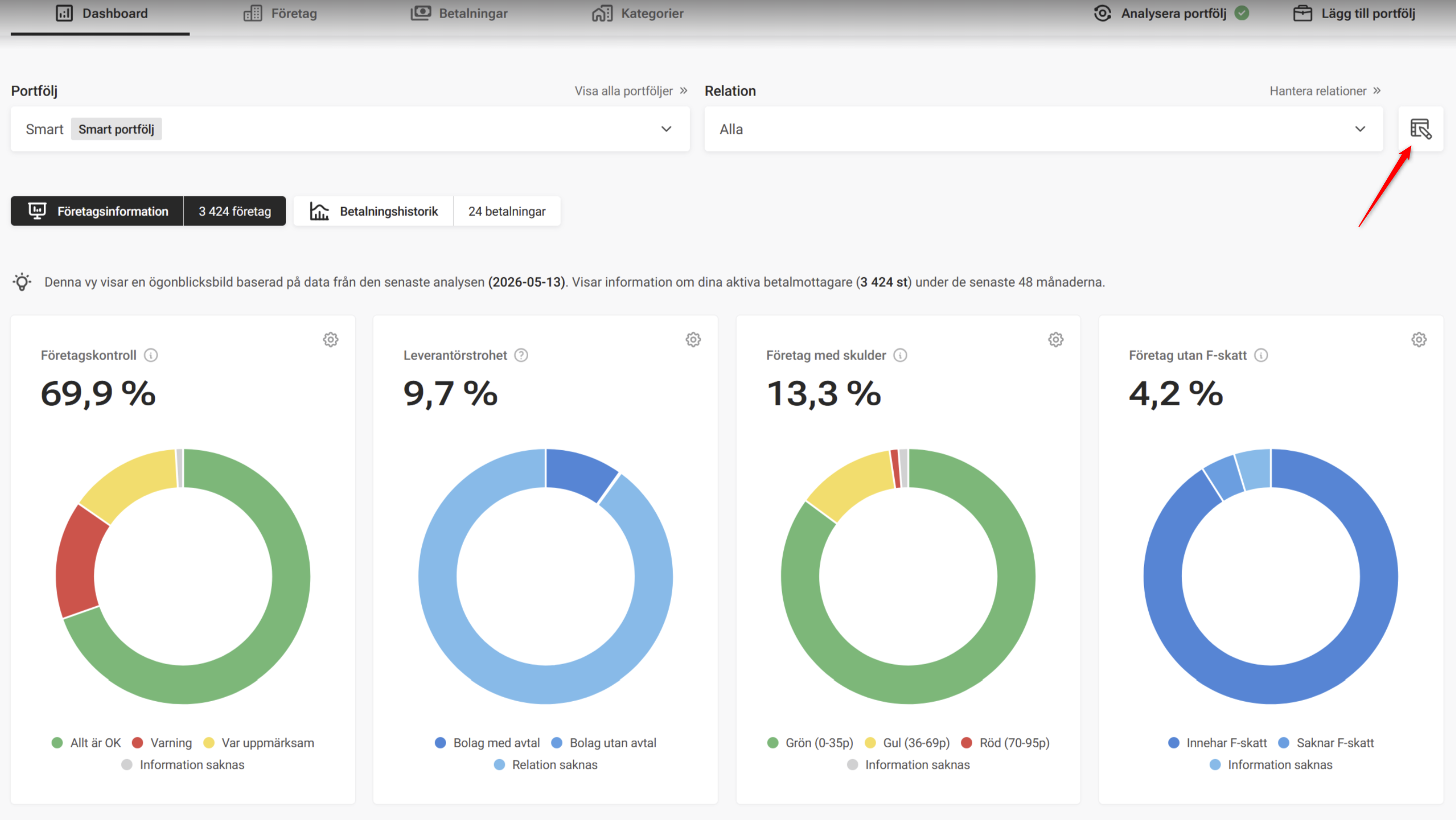The image size is (1456, 820).
Task: Click Lägg till portfölj button
Action: click(x=1354, y=13)
